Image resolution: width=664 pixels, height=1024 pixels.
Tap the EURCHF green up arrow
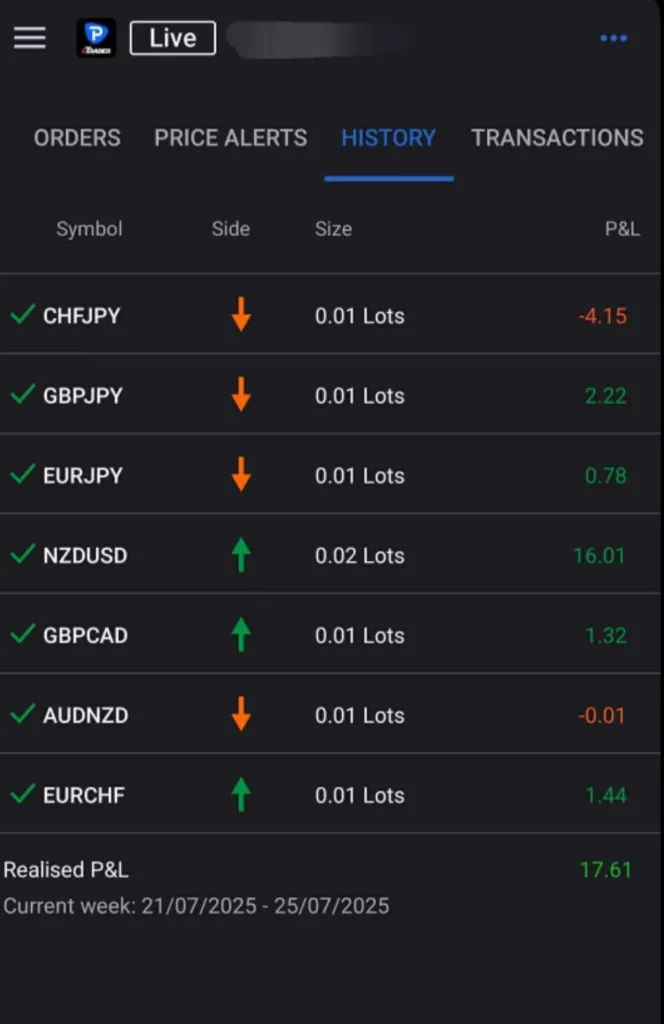pyautogui.click(x=241, y=795)
